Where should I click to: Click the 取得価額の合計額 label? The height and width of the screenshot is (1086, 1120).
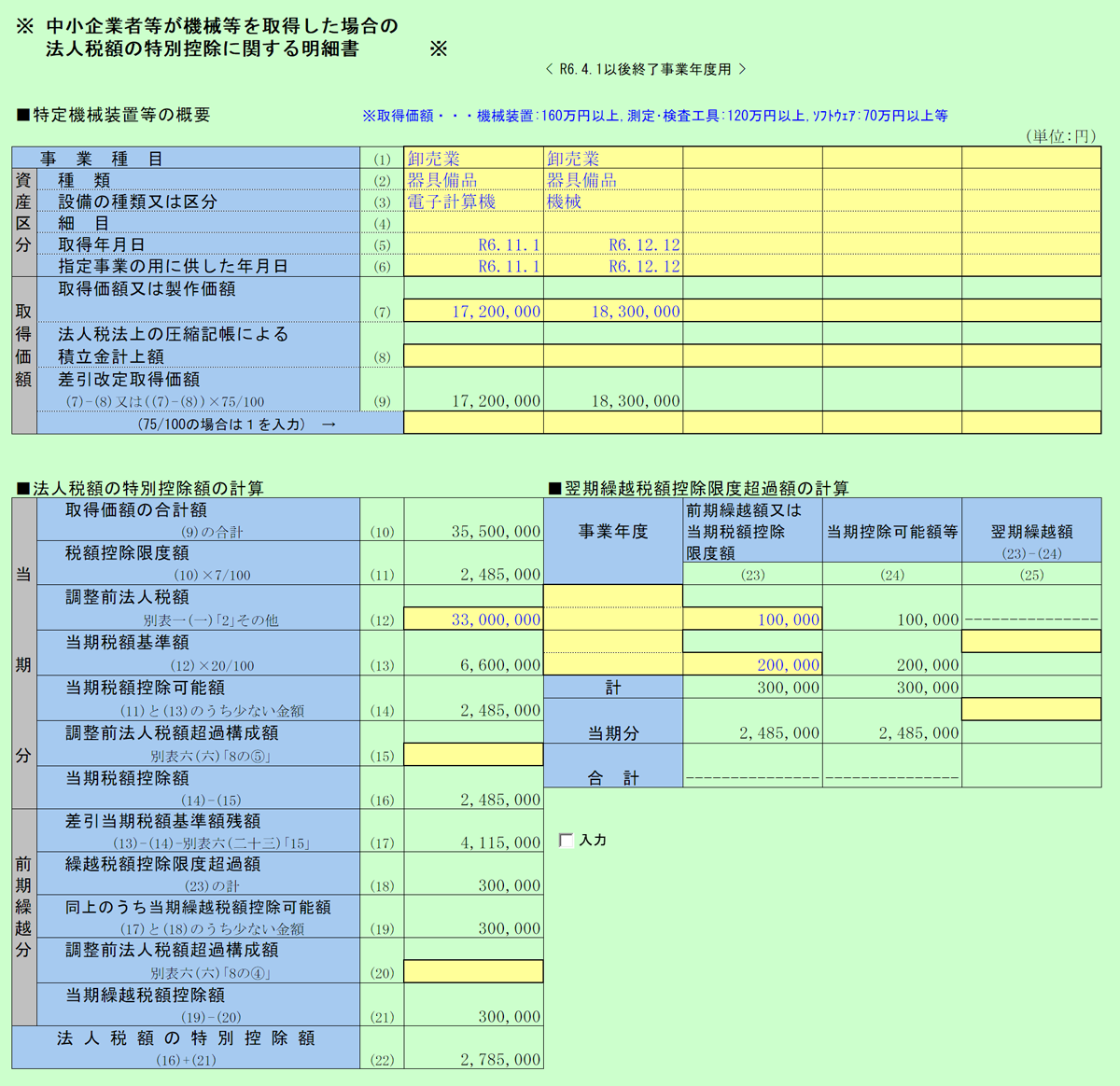(x=136, y=510)
